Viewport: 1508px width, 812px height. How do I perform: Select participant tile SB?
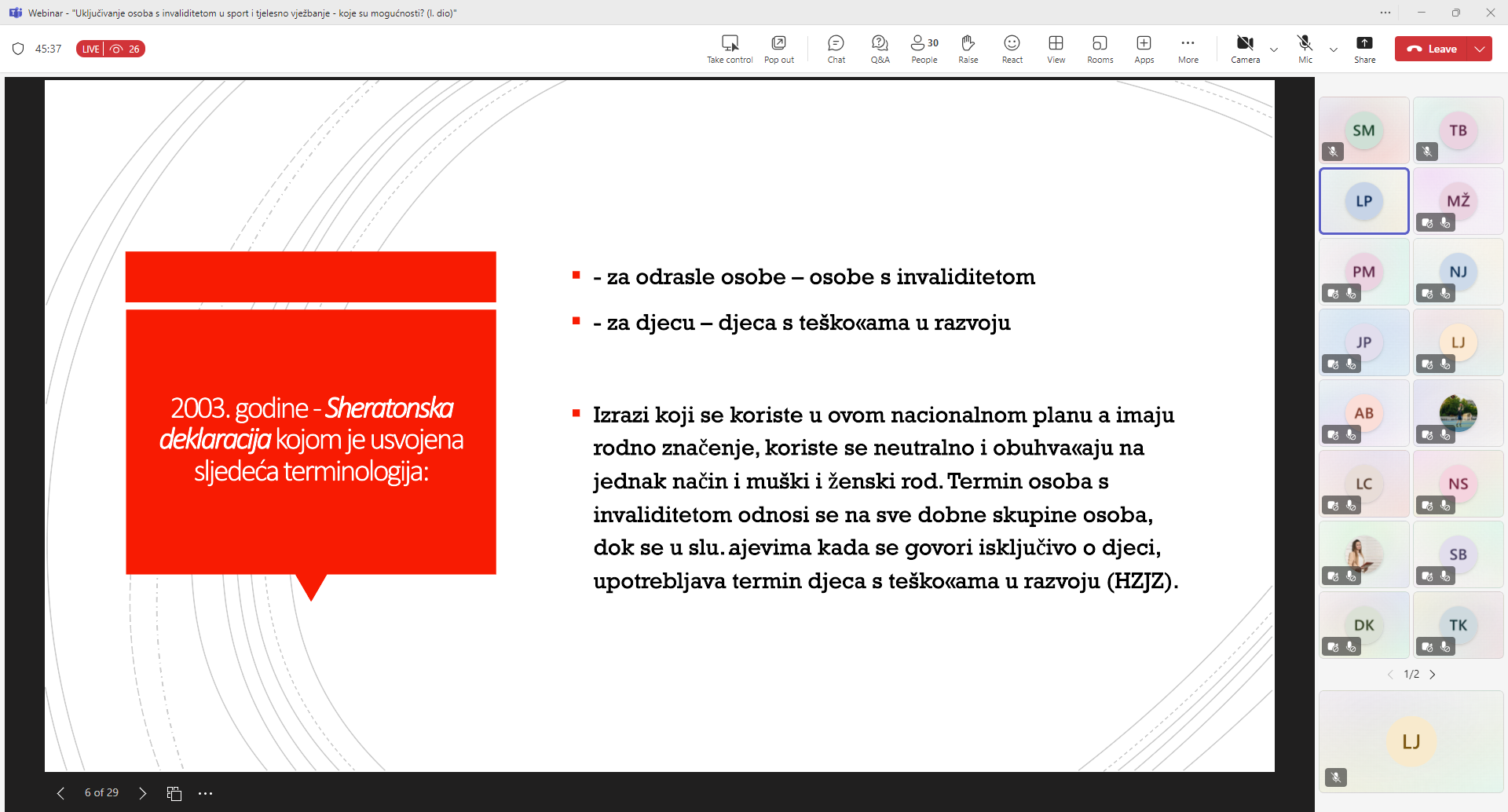(x=1459, y=554)
